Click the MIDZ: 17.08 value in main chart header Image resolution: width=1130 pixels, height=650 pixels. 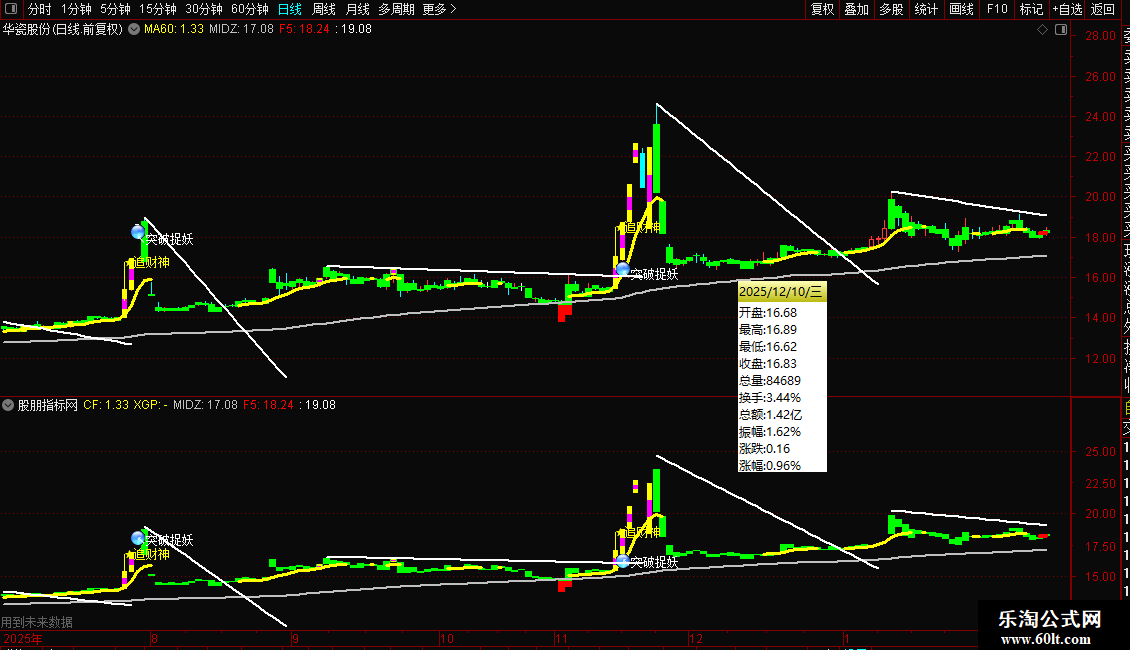(x=241, y=30)
